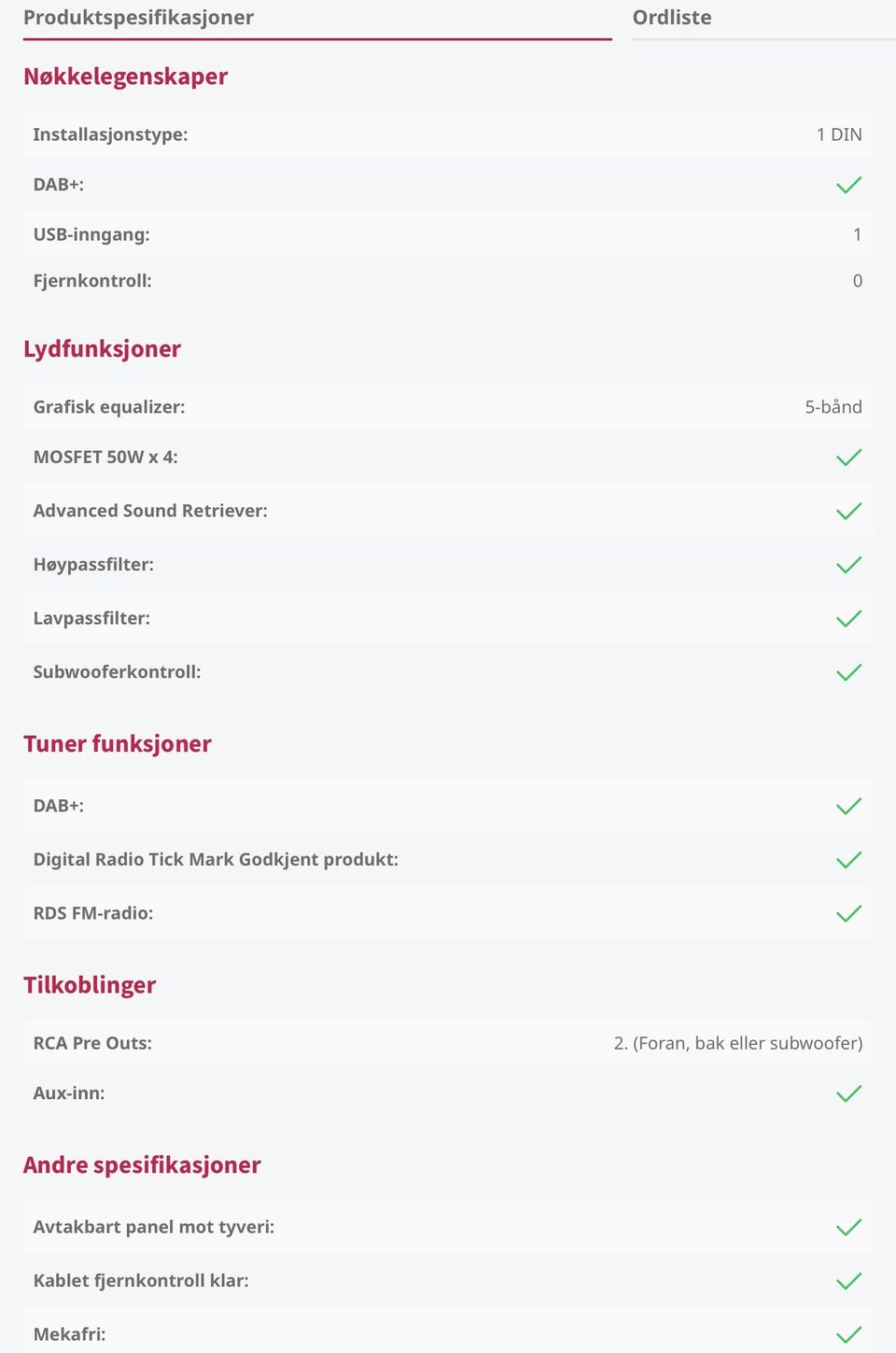Screen dimensions: 896x1353
Task: Click the Mekafri checkmark icon
Action: pos(848,1334)
